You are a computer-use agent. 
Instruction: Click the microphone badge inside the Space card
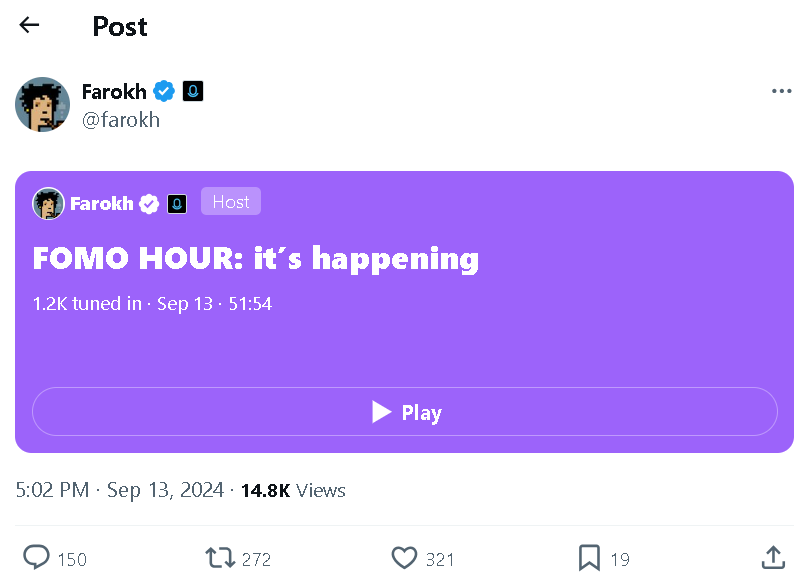click(x=177, y=203)
